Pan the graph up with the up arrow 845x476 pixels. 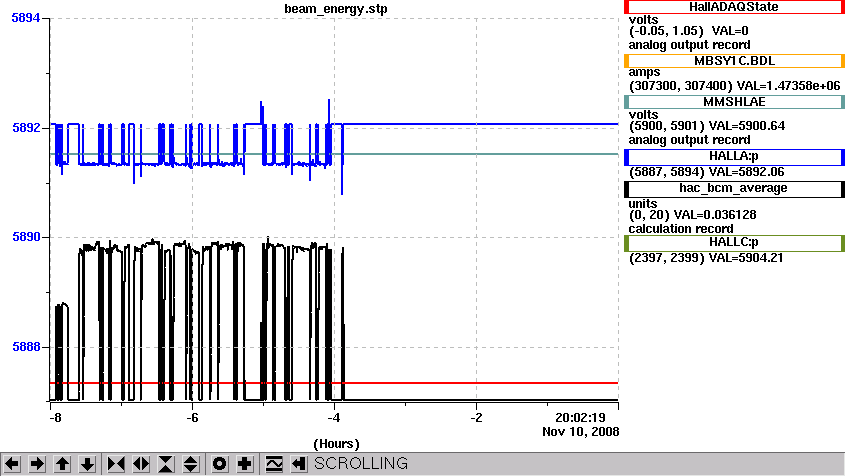coord(62,464)
